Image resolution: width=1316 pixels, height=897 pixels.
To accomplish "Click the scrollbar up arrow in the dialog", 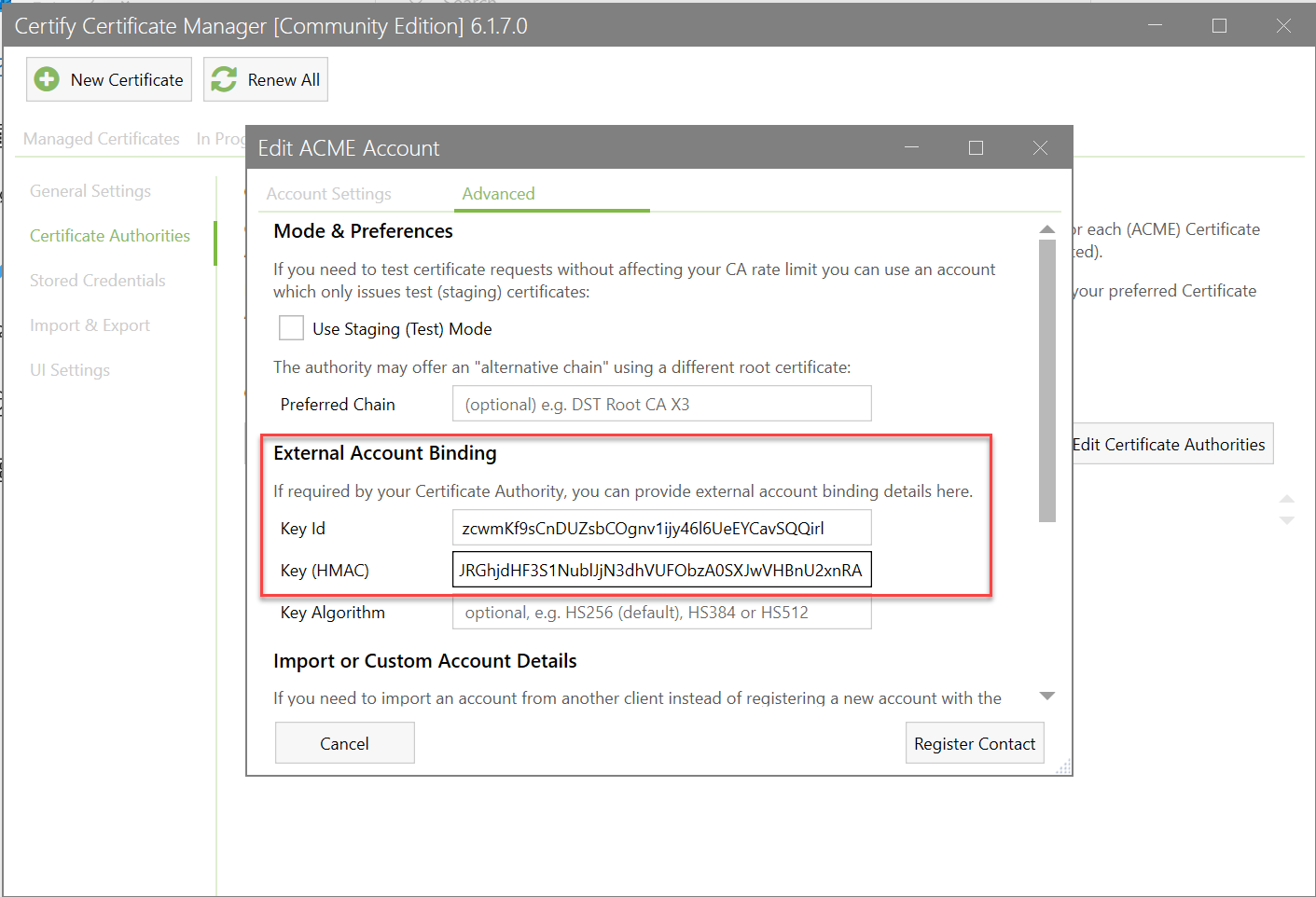I will [x=1047, y=228].
